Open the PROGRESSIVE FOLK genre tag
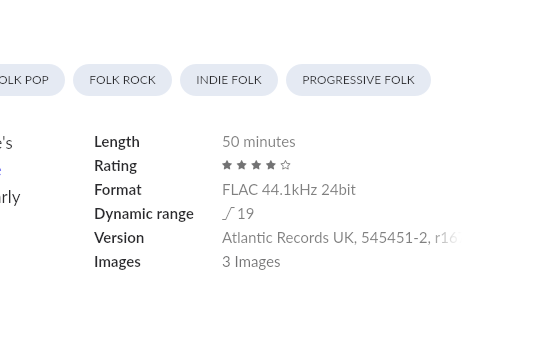 coord(358,80)
